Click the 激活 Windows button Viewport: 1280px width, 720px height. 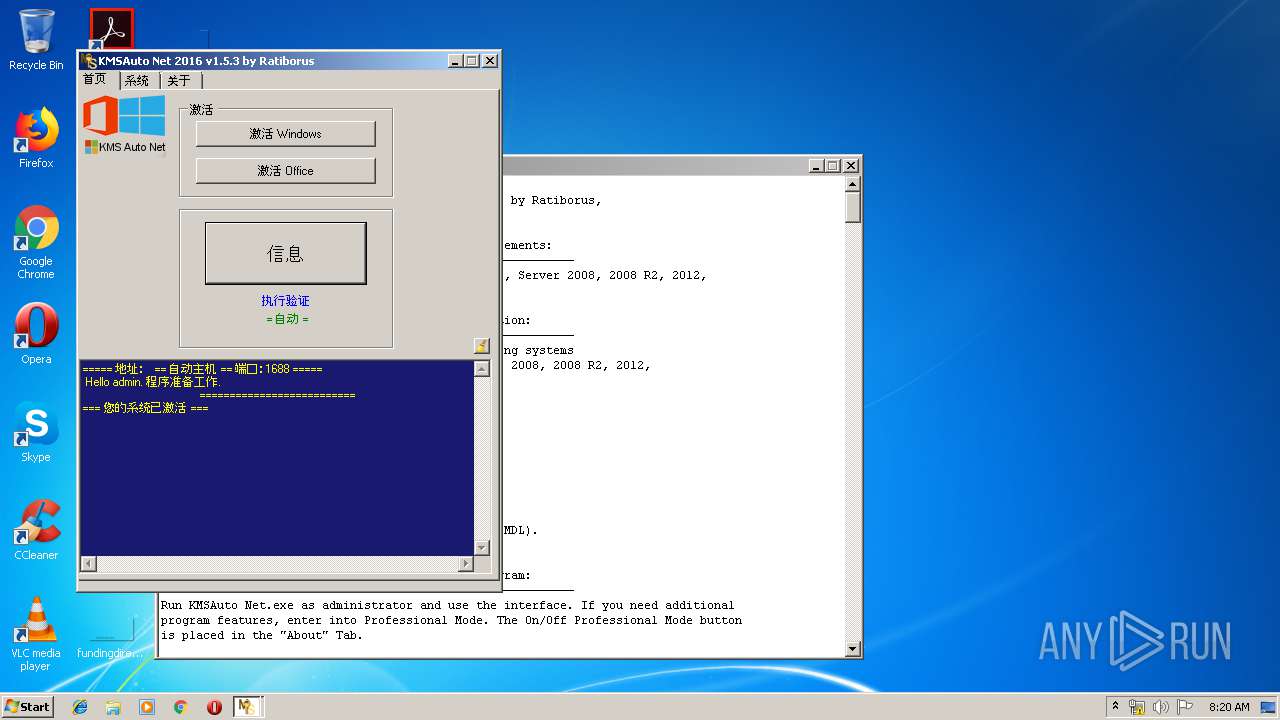(285, 134)
